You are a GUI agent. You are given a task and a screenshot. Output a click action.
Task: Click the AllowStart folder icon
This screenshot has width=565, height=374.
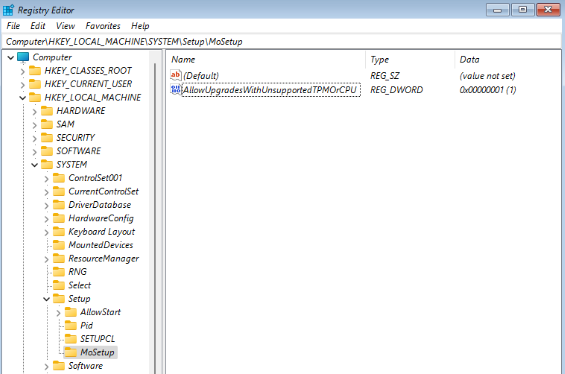click(71, 312)
